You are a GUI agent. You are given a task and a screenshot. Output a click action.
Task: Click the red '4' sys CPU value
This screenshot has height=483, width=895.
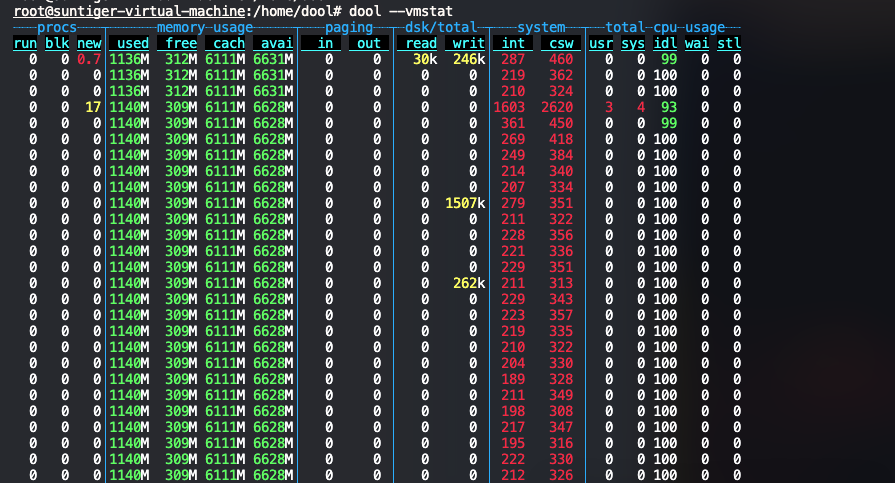[x=641, y=107]
